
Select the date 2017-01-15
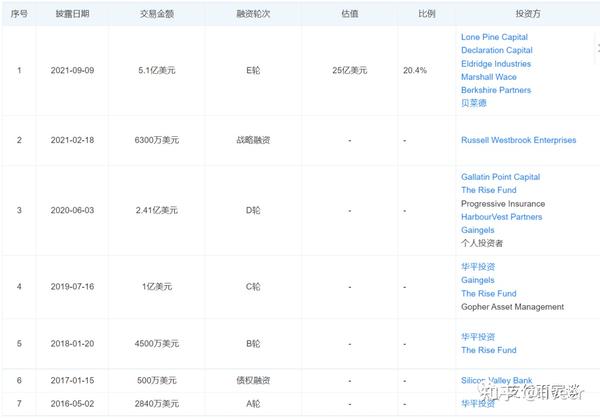pos(72,380)
